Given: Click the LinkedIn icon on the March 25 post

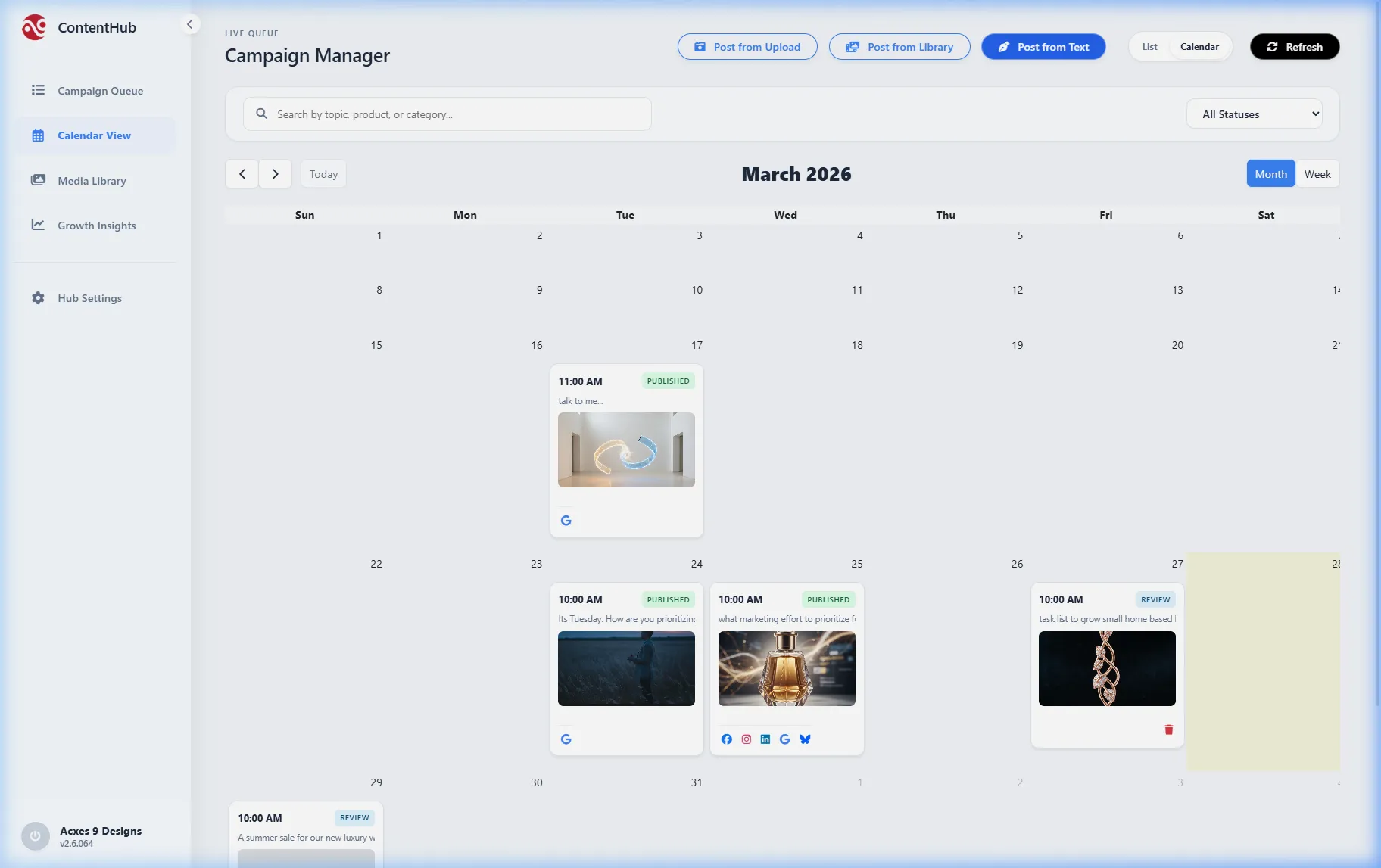Looking at the screenshot, I should [x=765, y=739].
